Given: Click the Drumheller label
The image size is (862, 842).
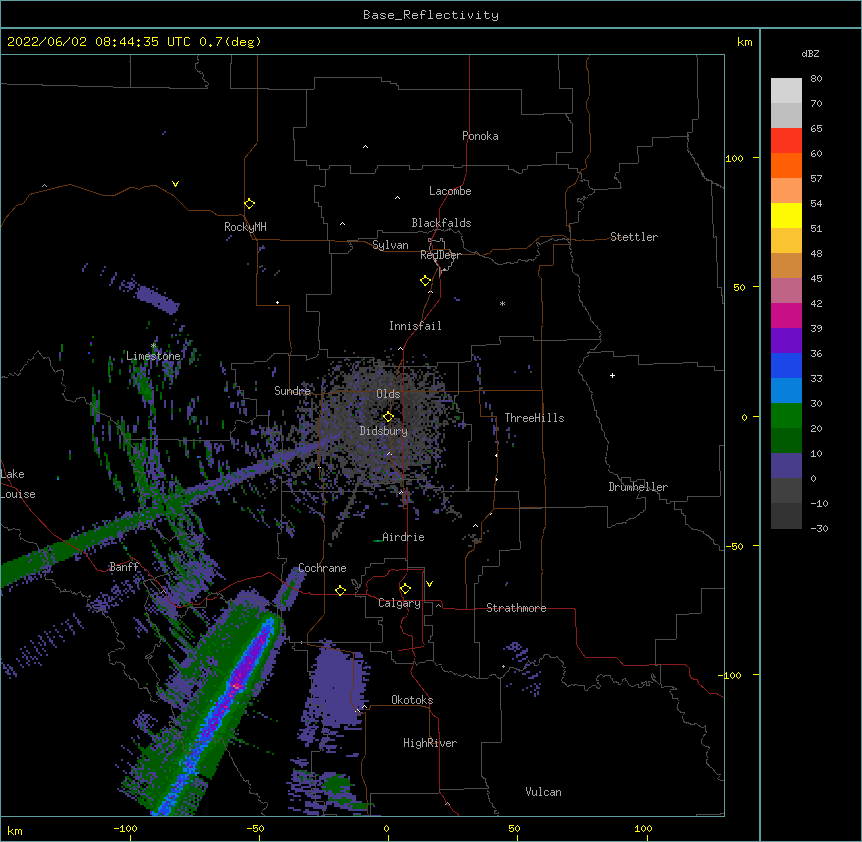Looking at the screenshot, I should [638, 487].
